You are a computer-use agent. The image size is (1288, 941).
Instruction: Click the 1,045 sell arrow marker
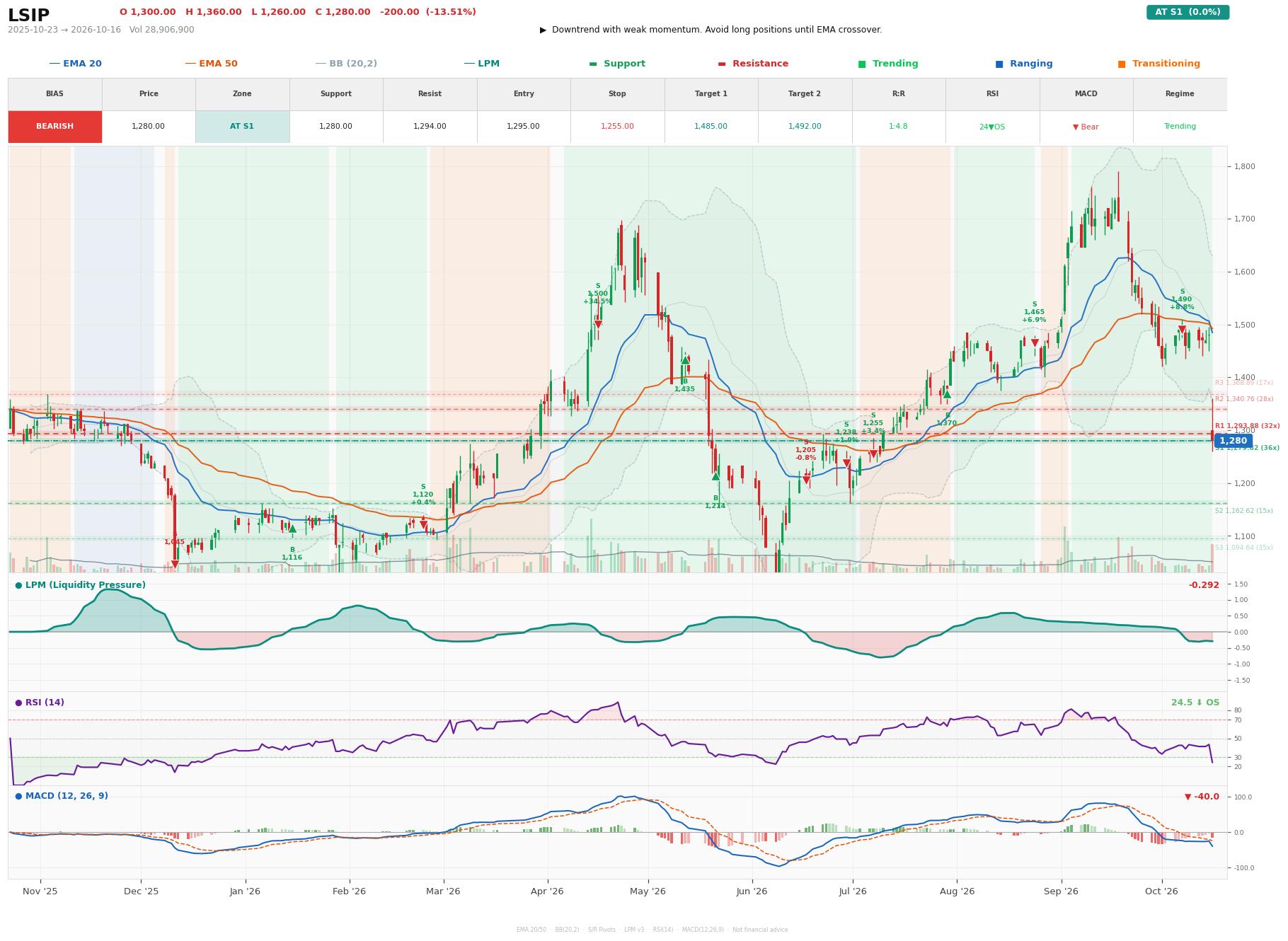175,565
